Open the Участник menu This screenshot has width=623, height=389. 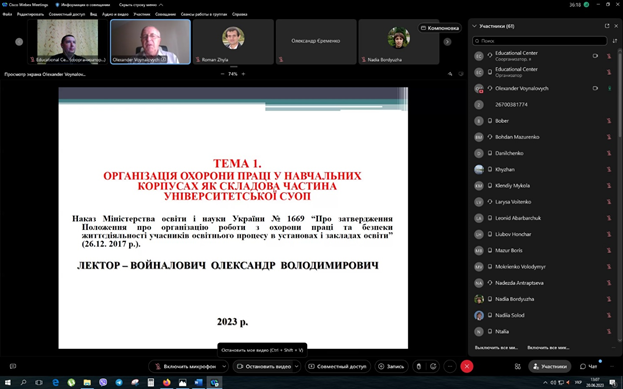[142, 14]
